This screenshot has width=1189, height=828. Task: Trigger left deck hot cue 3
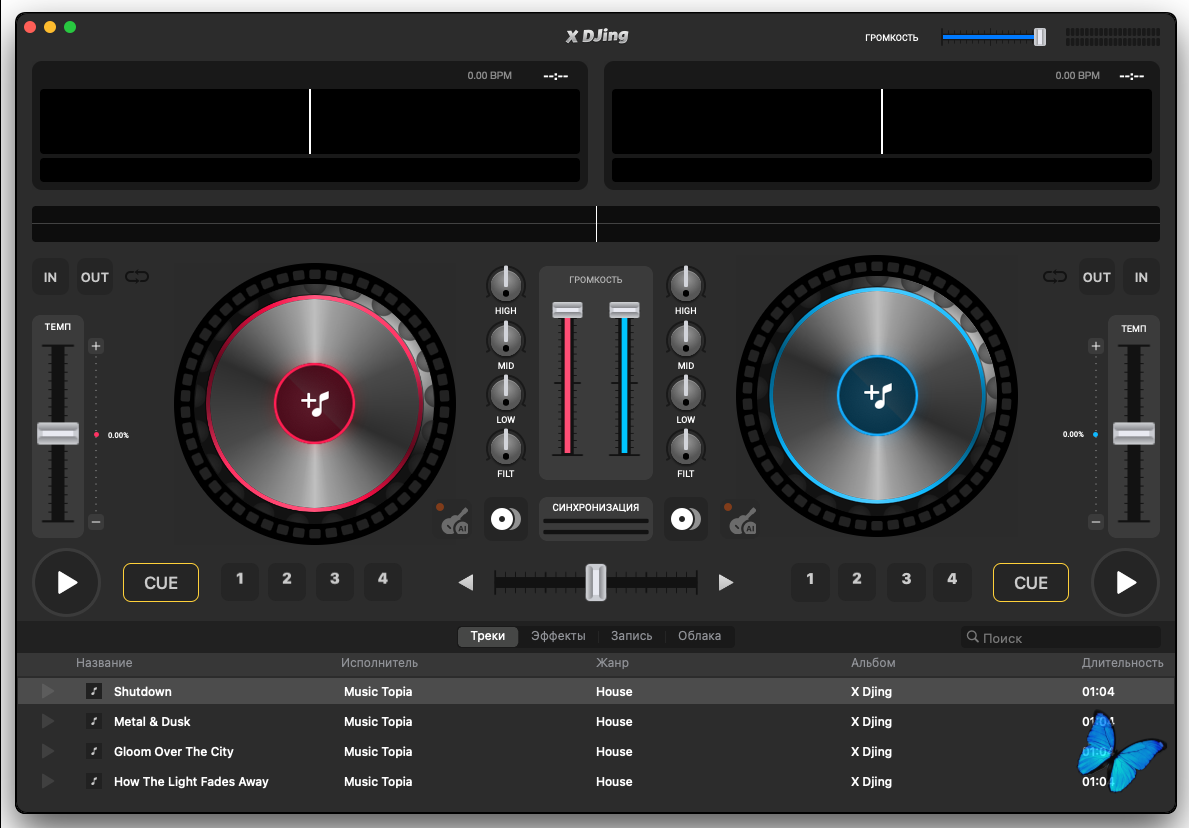pyautogui.click(x=334, y=581)
